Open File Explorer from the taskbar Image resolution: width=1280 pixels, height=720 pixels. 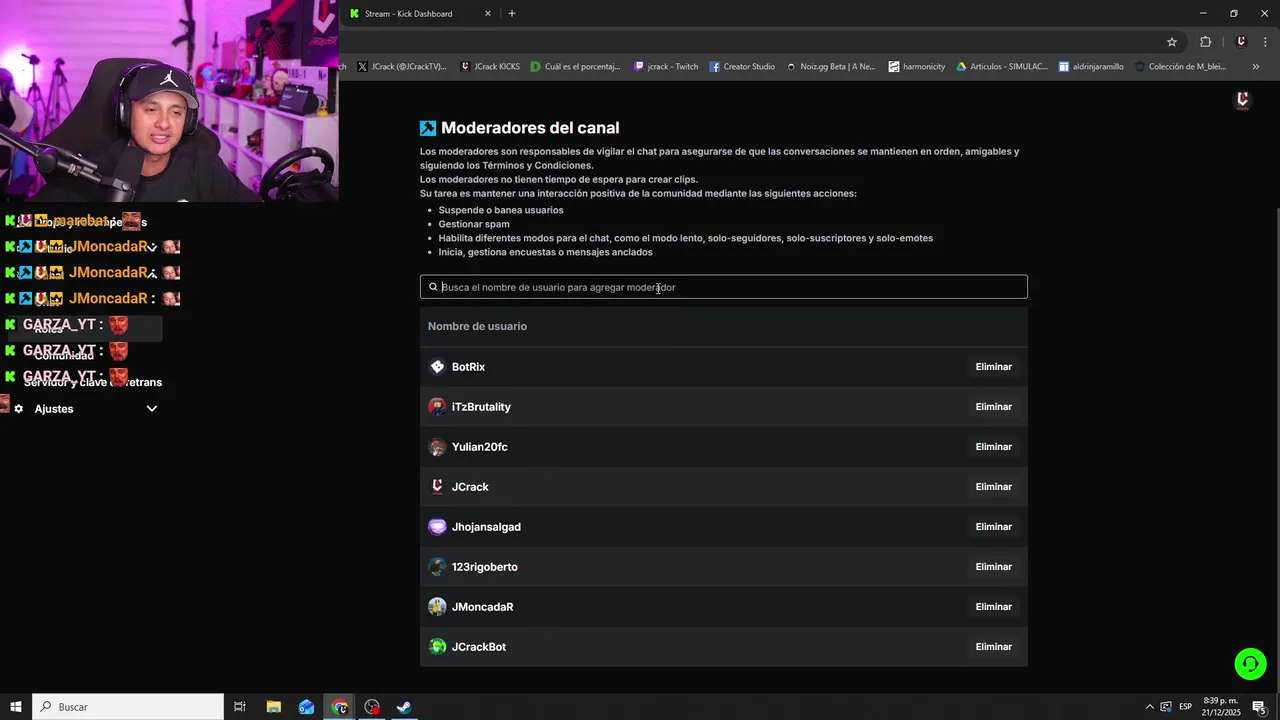pyautogui.click(x=273, y=707)
